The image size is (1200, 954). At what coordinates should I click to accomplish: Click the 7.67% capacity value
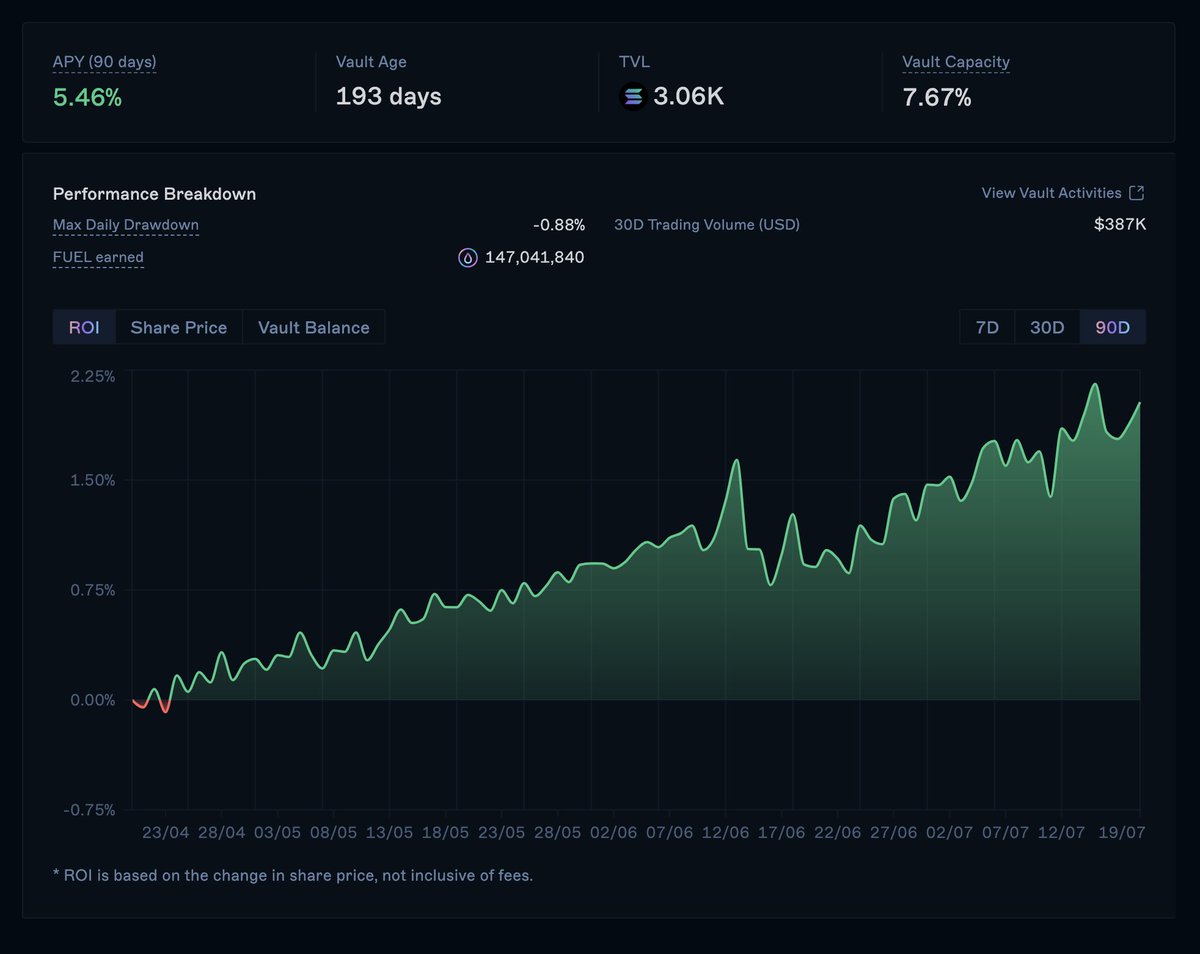tap(937, 97)
